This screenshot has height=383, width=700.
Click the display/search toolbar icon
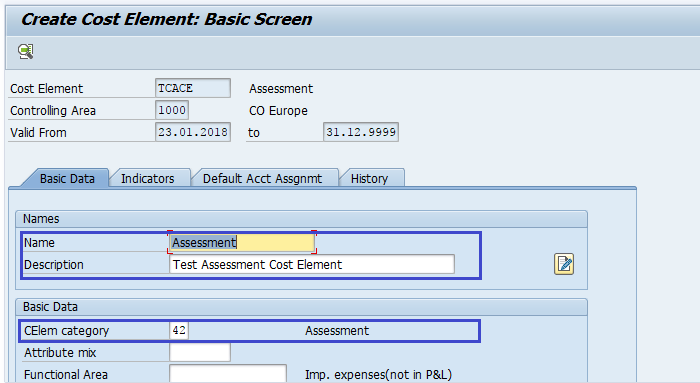point(26,51)
